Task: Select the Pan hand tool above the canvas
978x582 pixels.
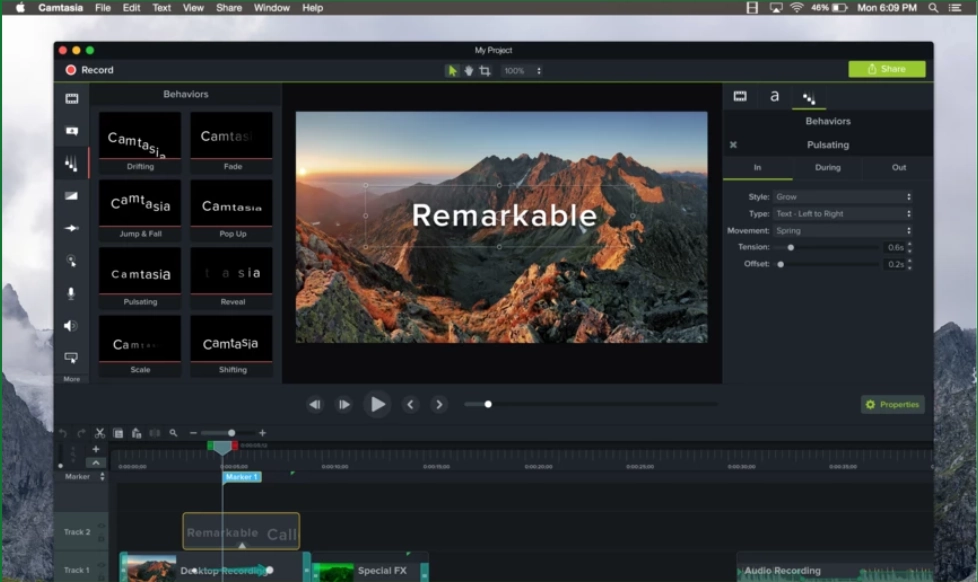Action: (x=469, y=70)
